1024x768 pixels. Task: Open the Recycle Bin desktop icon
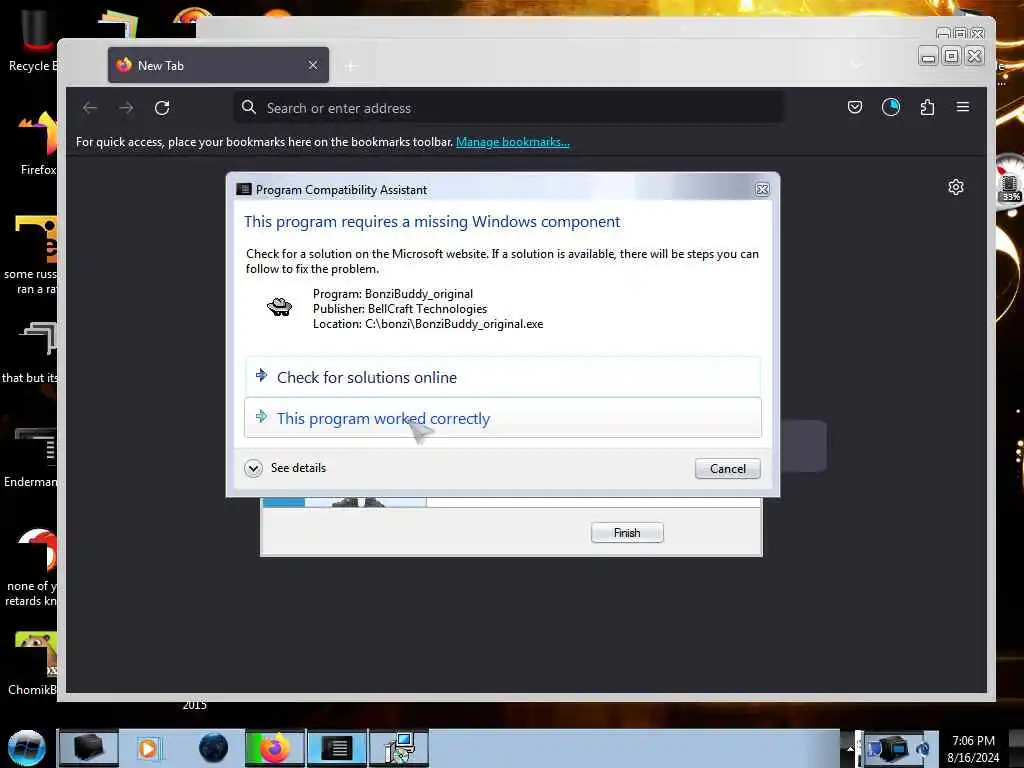34,40
